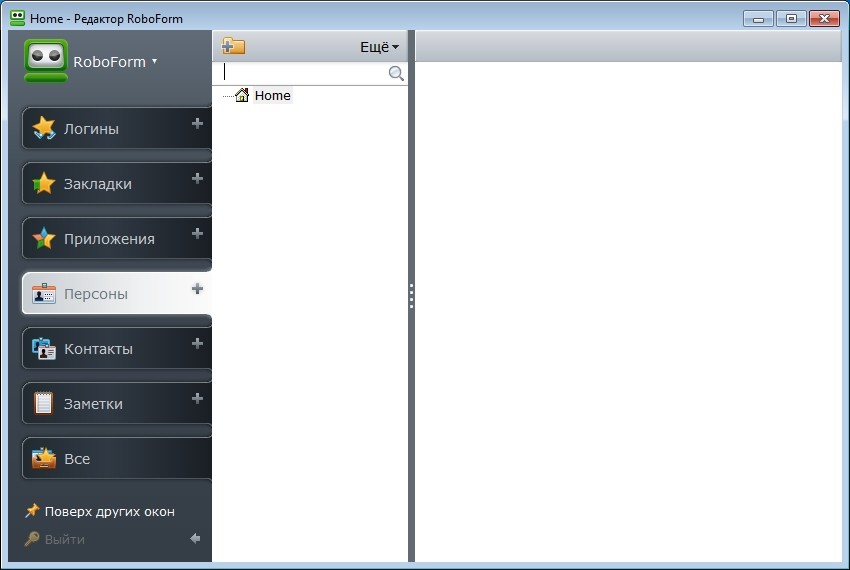
Task: Maximize the RoboForm editor window
Action: pyautogui.click(x=791, y=19)
